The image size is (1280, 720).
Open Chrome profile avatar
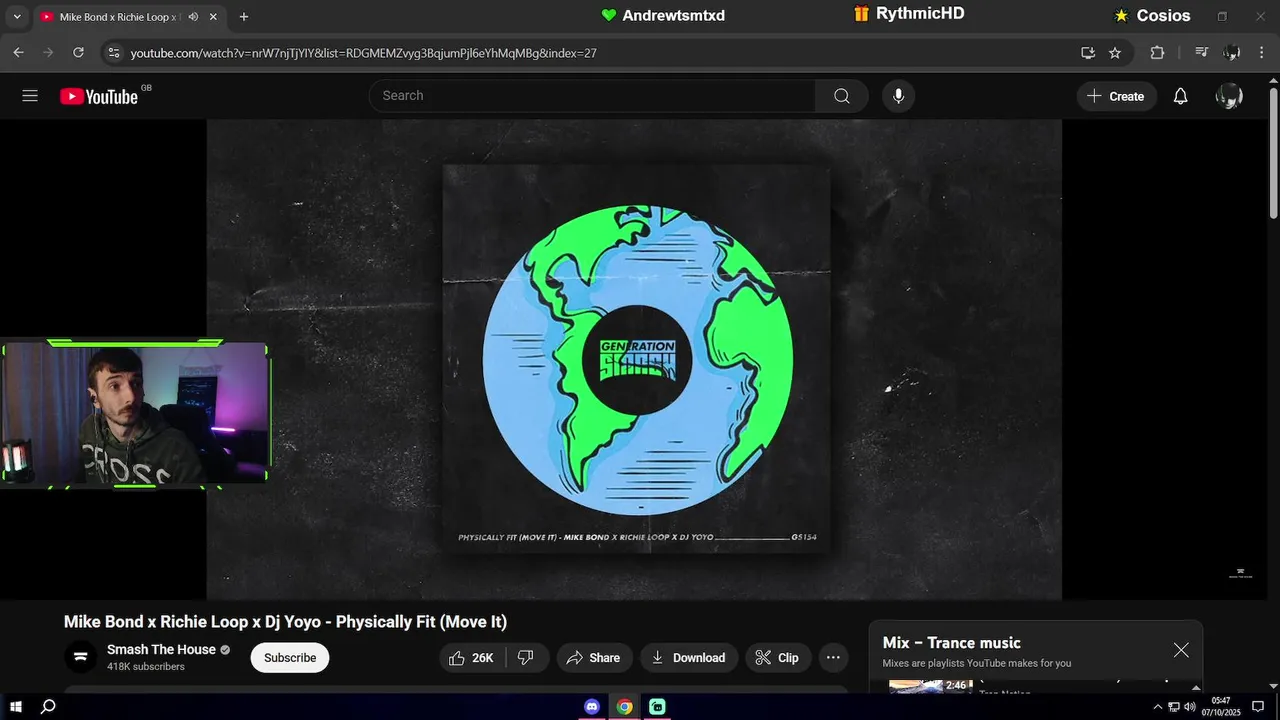click(1232, 53)
